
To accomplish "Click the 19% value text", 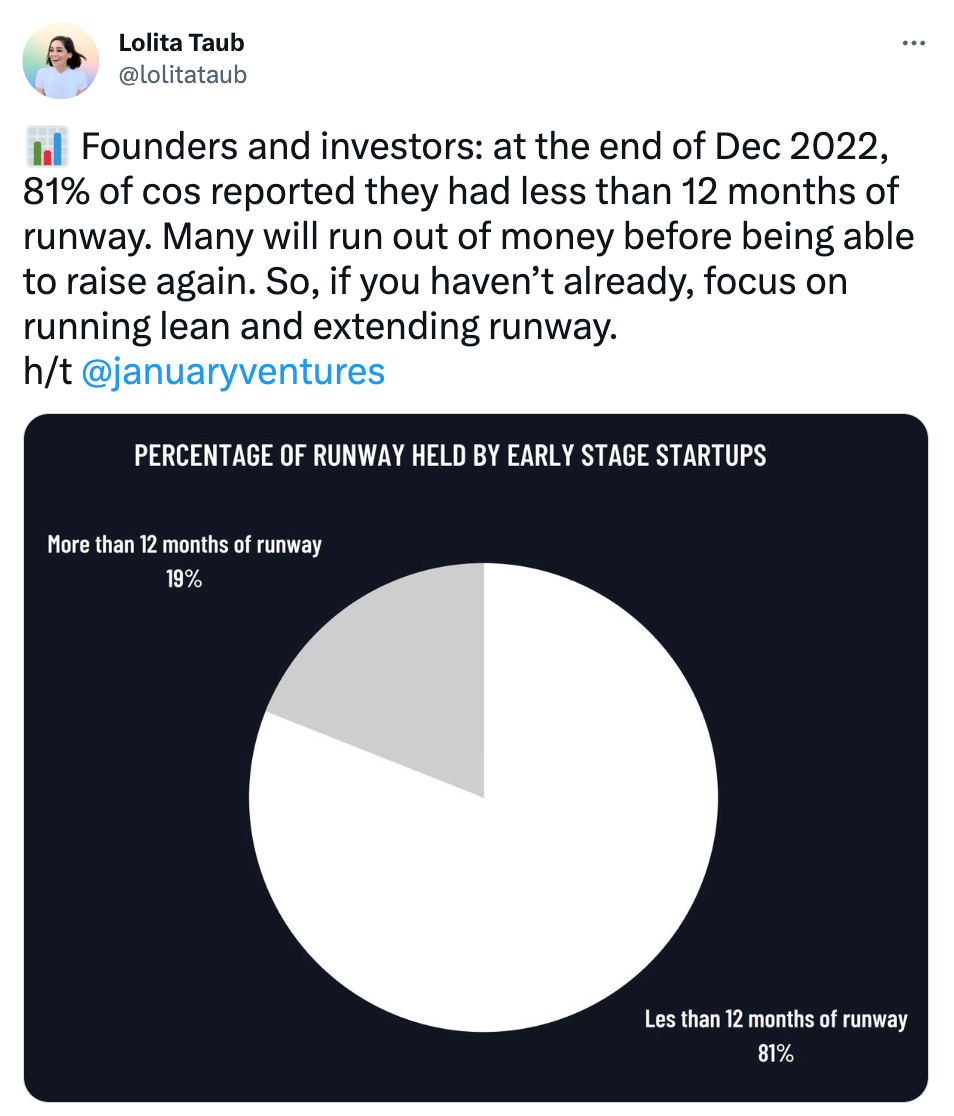I will point(184,579).
